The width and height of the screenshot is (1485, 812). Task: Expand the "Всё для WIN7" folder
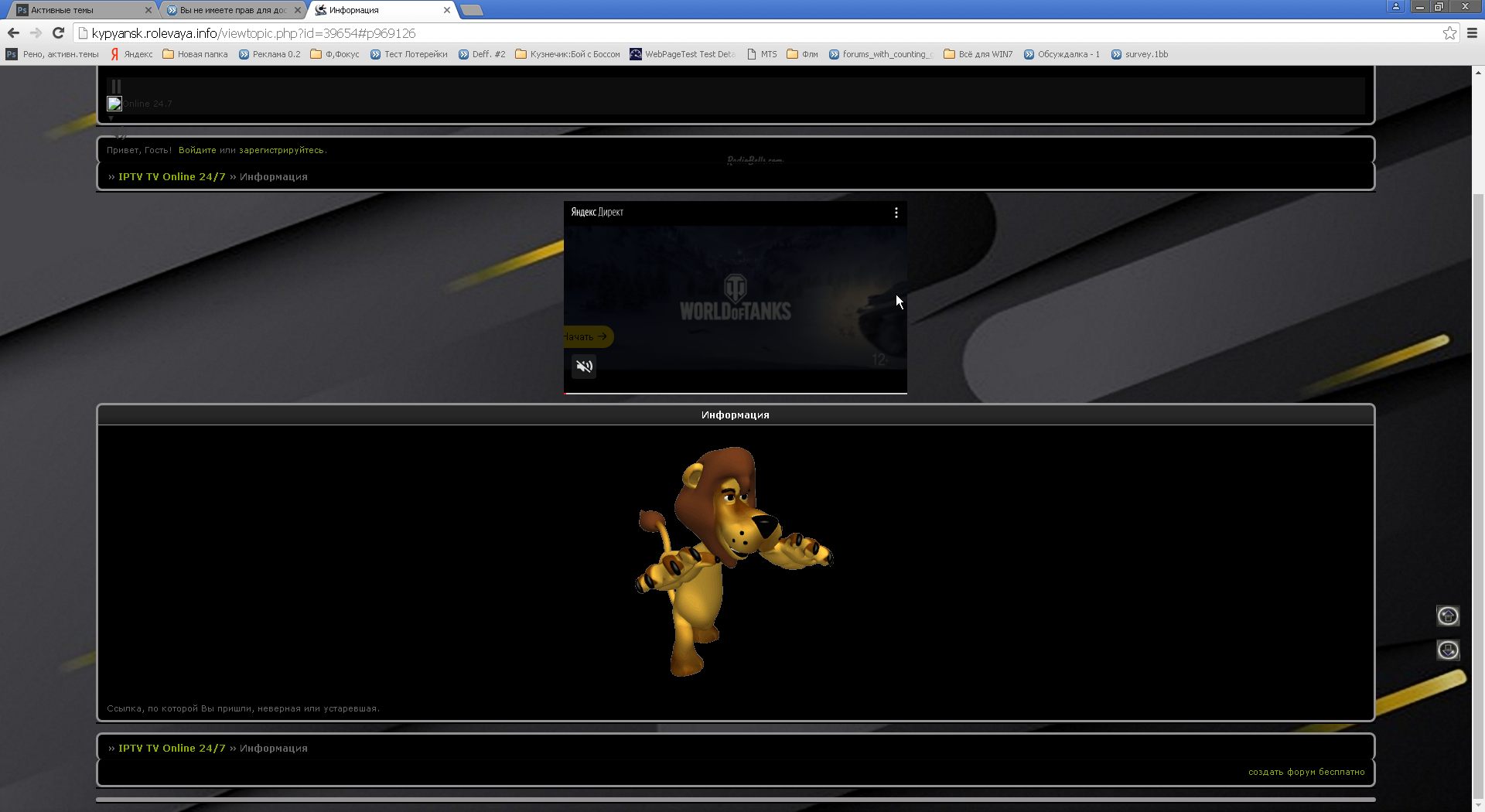point(978,54)
